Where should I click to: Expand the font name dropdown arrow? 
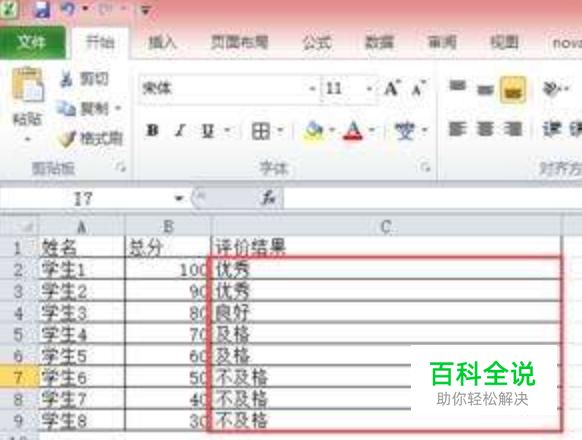point(313,89)
